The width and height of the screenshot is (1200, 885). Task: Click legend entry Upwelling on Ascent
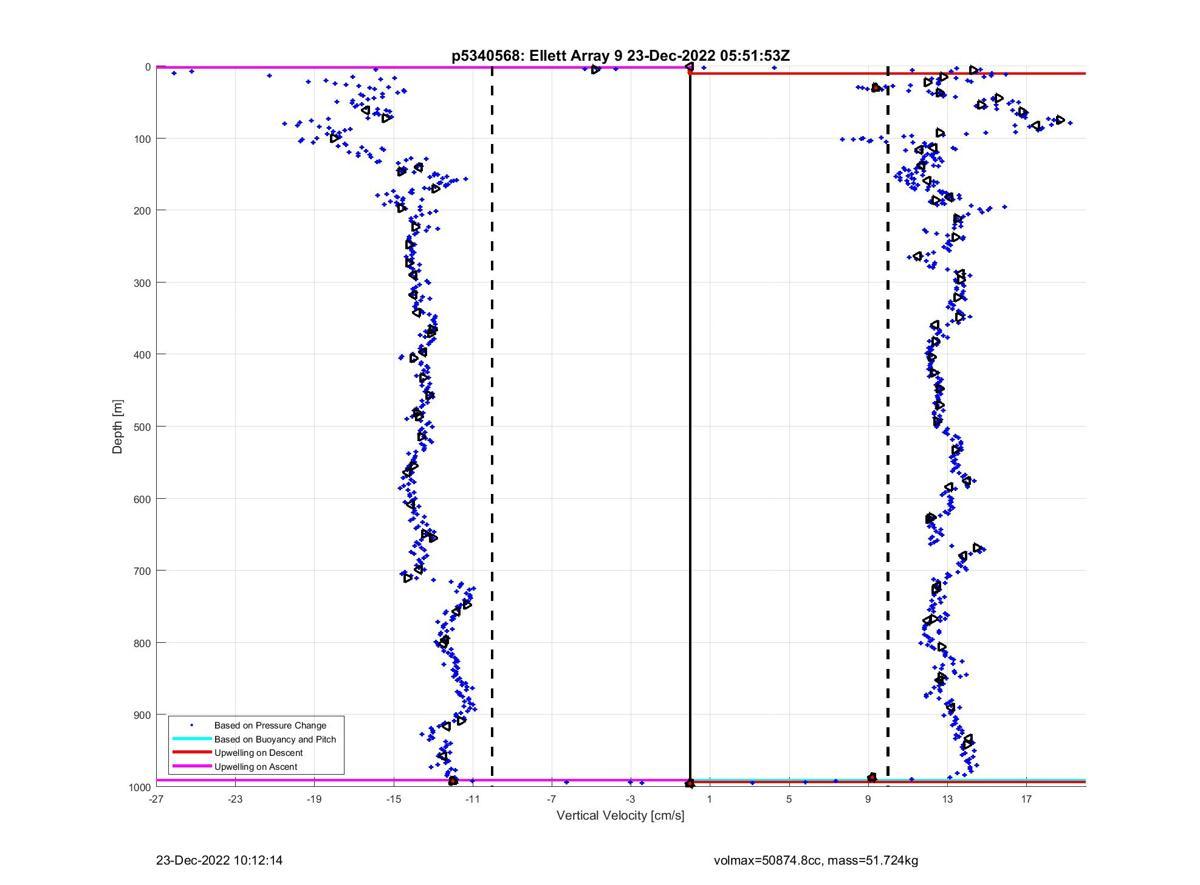pos(256,767)
